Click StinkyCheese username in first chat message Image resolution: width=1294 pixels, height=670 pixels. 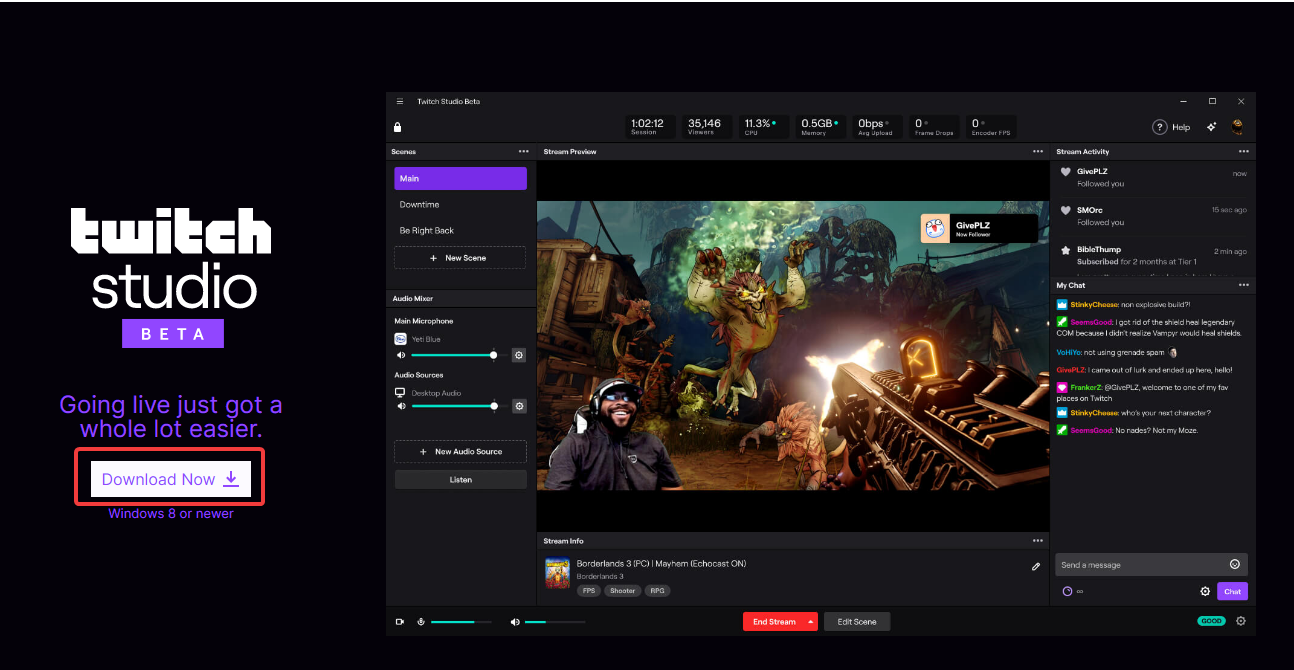pos(1094,304)
